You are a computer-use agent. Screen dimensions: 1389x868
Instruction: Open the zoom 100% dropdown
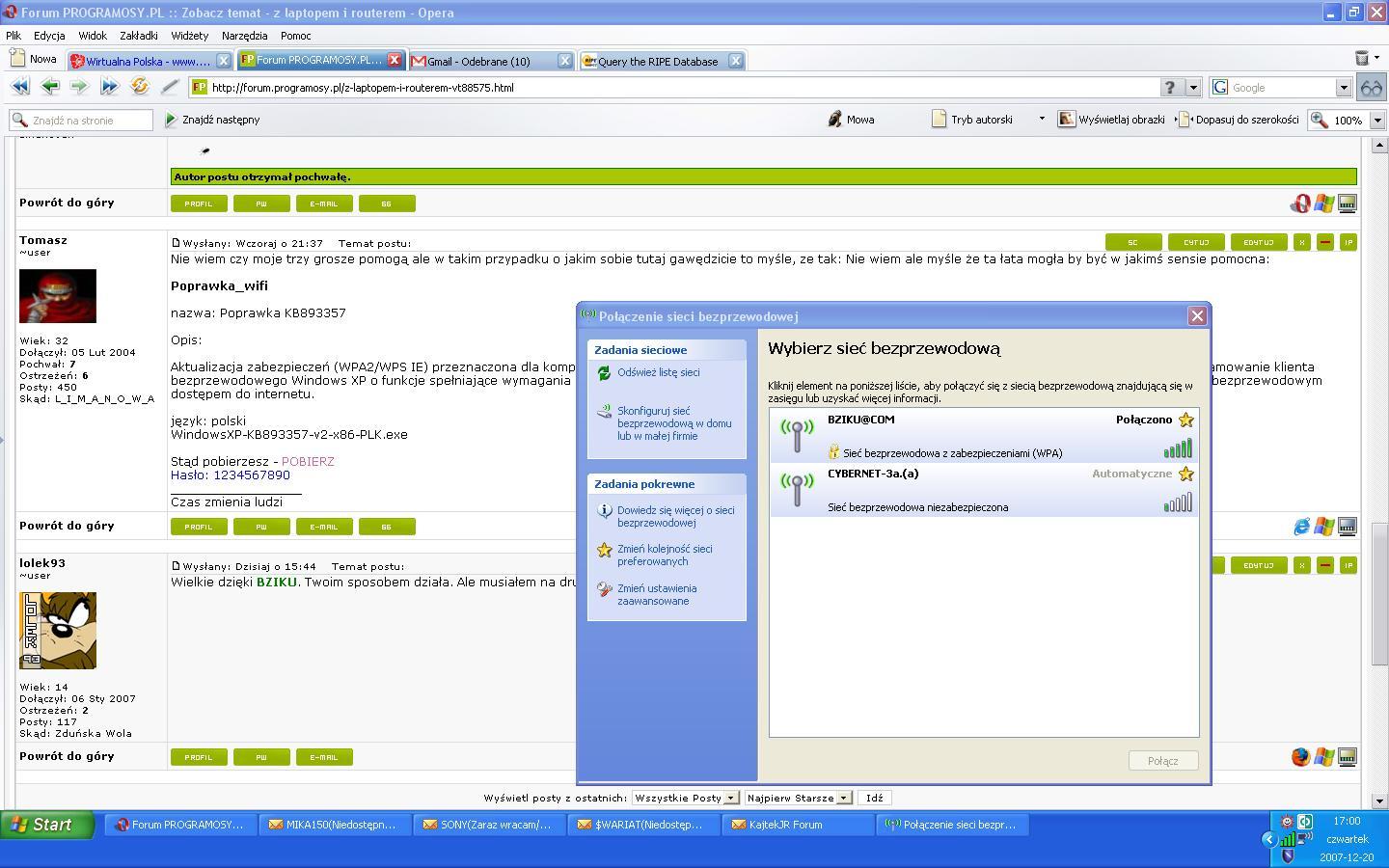[x=1377, y=121]
